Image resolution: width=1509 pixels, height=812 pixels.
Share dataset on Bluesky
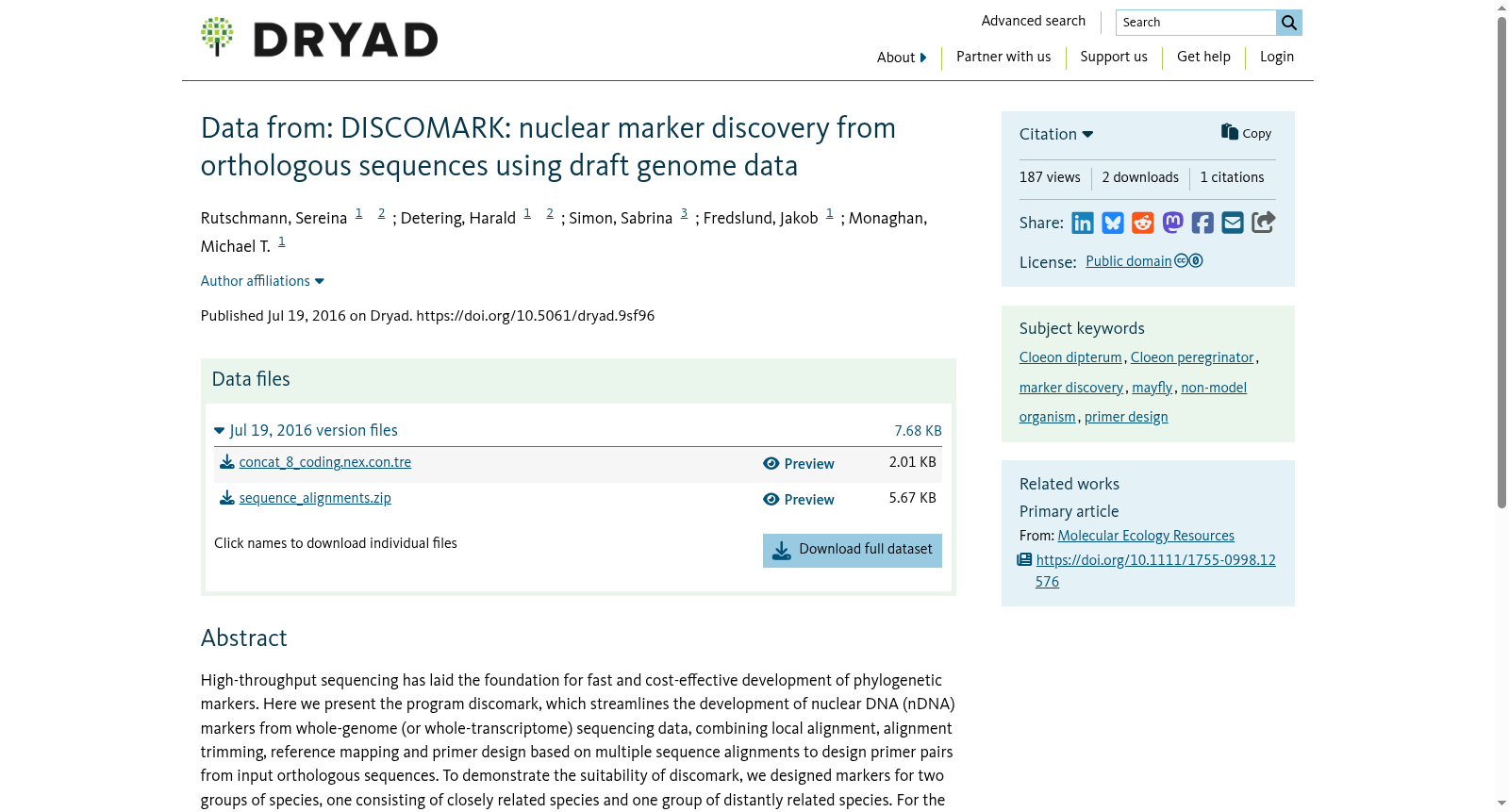pyautogui.click(x=1113, y=223)
